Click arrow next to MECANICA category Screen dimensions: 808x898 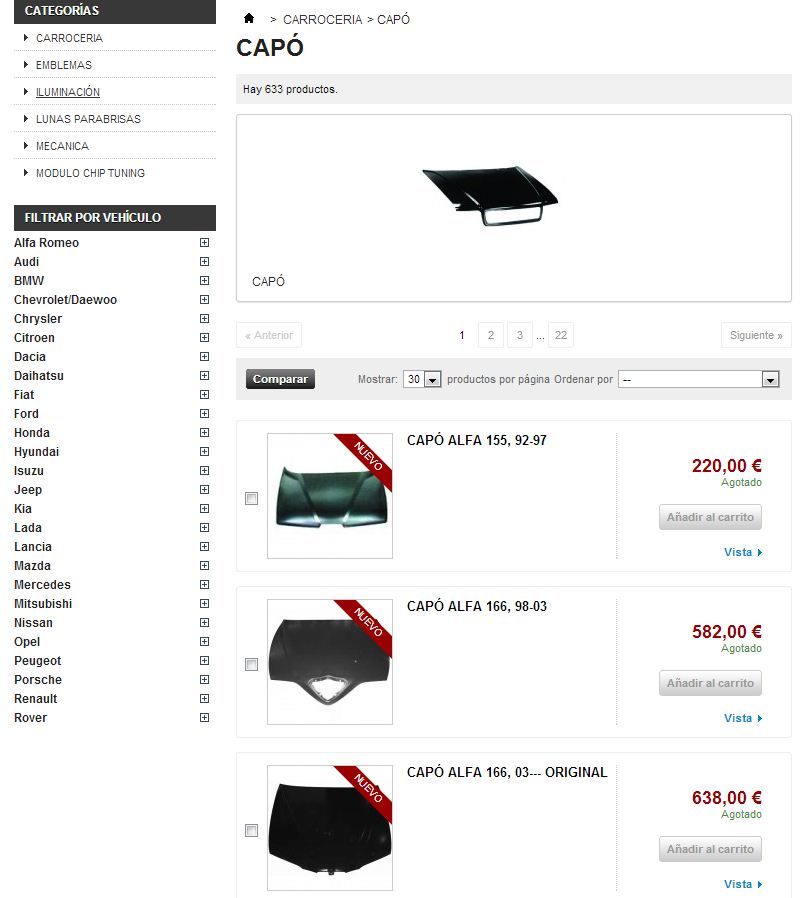[x=26, y=146]
